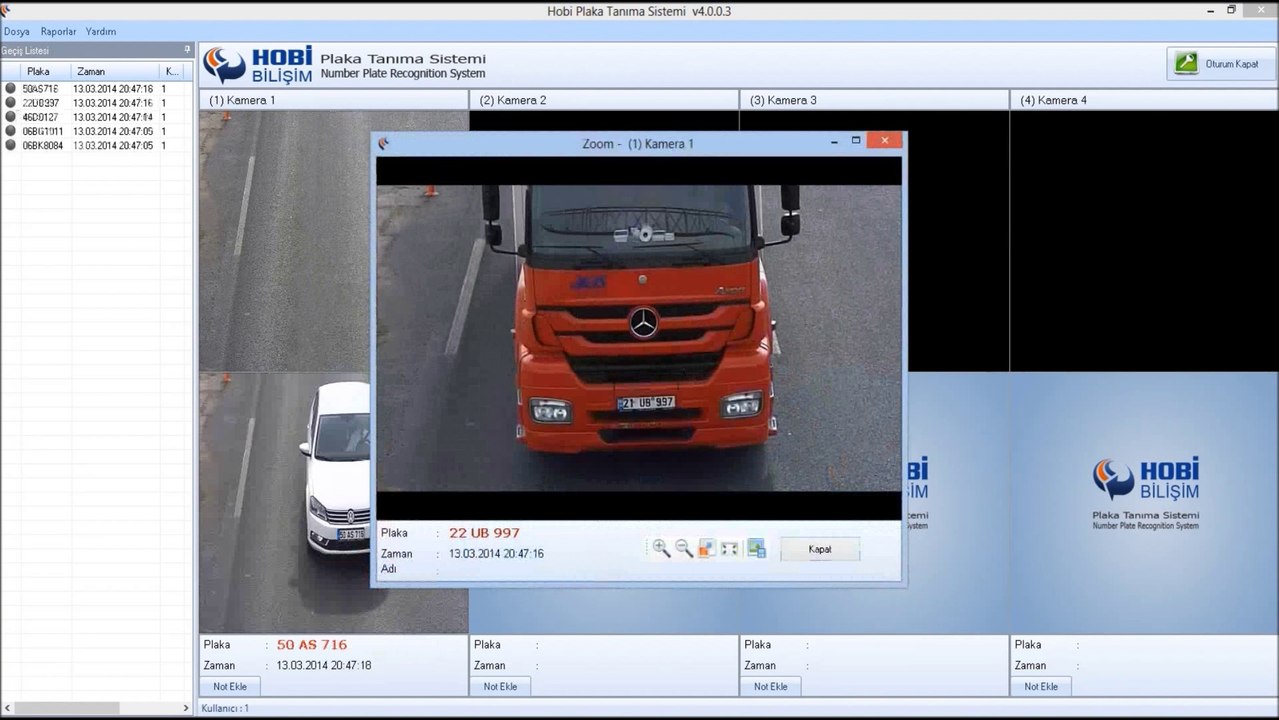Open the Yardım menu

[101, 31]
